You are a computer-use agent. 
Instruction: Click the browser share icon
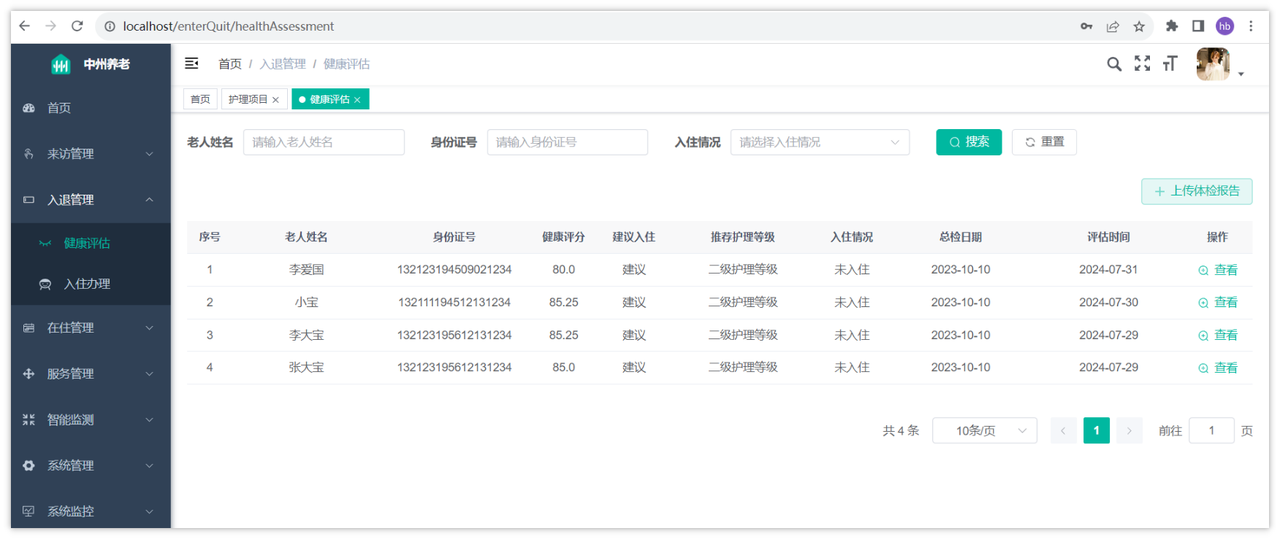[1113, 26]
